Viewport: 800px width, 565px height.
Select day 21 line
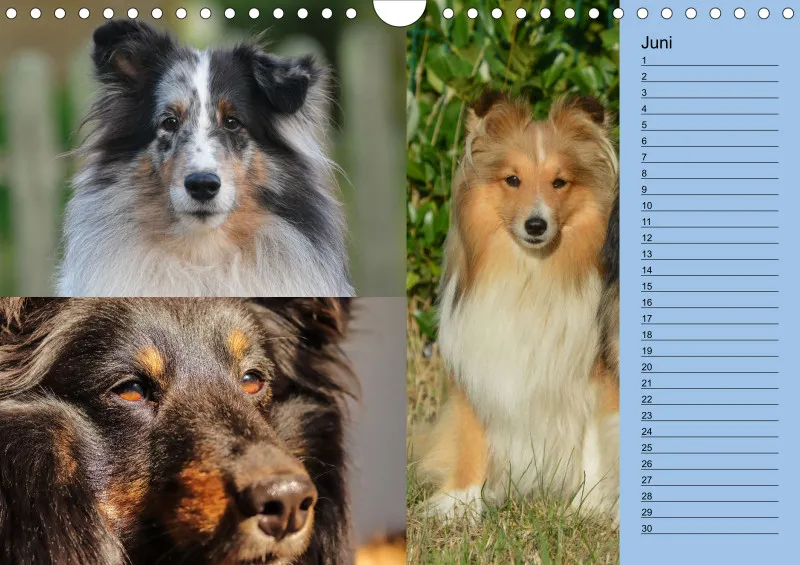[x=709, y=383]
